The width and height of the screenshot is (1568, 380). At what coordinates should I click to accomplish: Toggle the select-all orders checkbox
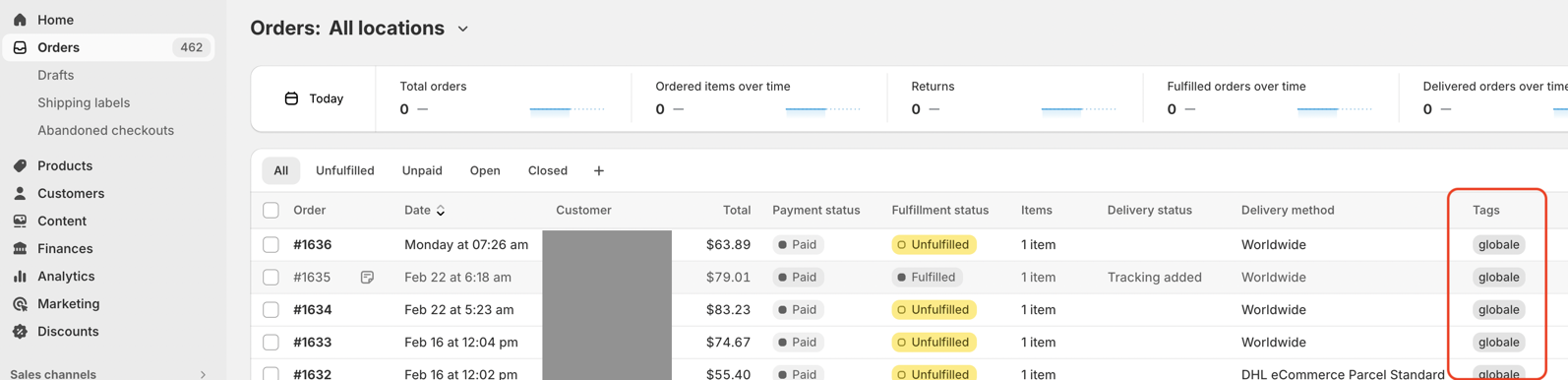click(271, 210)
